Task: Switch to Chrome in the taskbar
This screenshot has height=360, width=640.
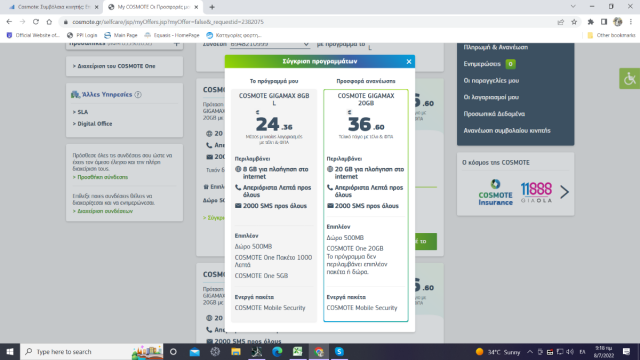Action: click(319, 351)
